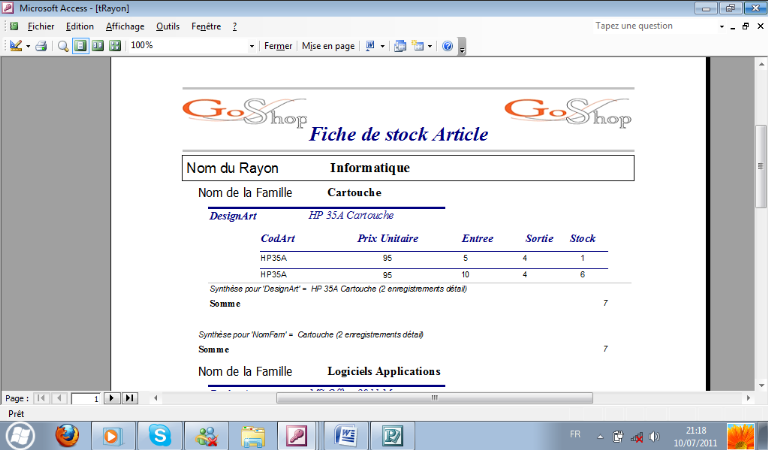Screen dimensions: 768x450
Task: Expand the Office Links dropdown arrow
Action: point(383,46)
